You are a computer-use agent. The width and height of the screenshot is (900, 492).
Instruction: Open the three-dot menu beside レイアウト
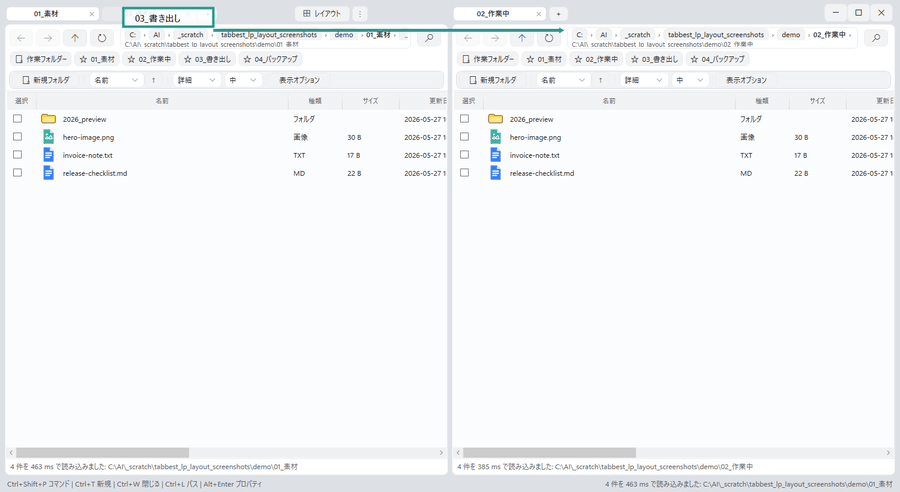click(360, 13)
